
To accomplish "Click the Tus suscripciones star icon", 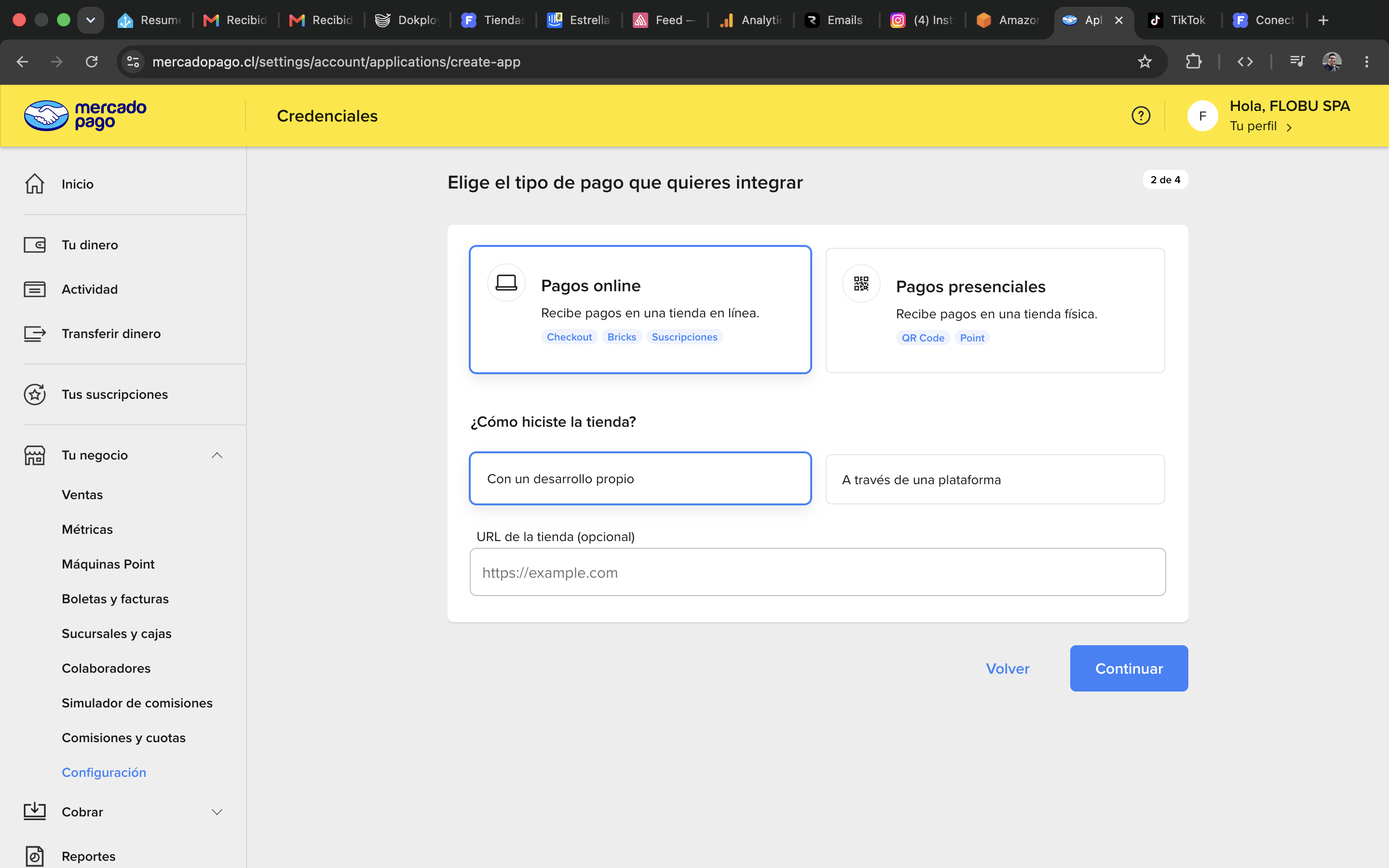I will pos(34,394).
